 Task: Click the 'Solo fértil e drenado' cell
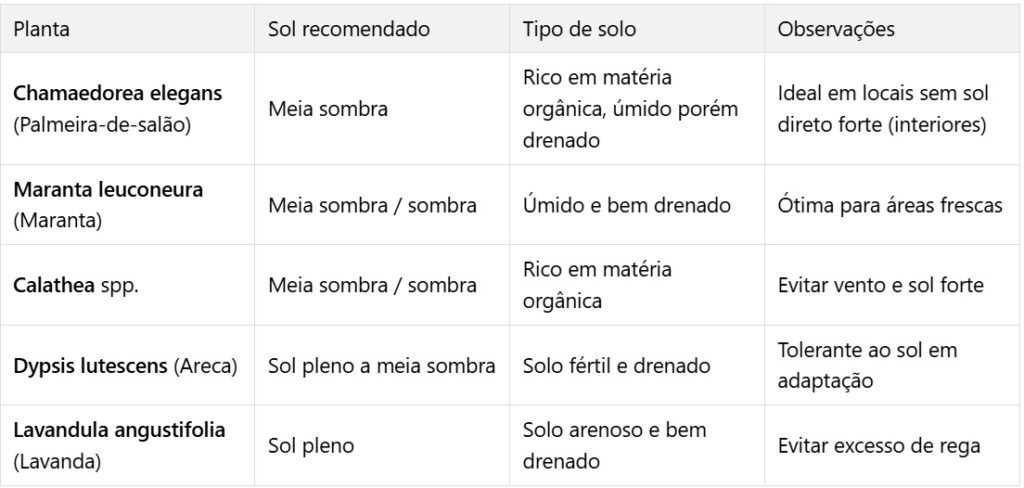click(616, 366)
